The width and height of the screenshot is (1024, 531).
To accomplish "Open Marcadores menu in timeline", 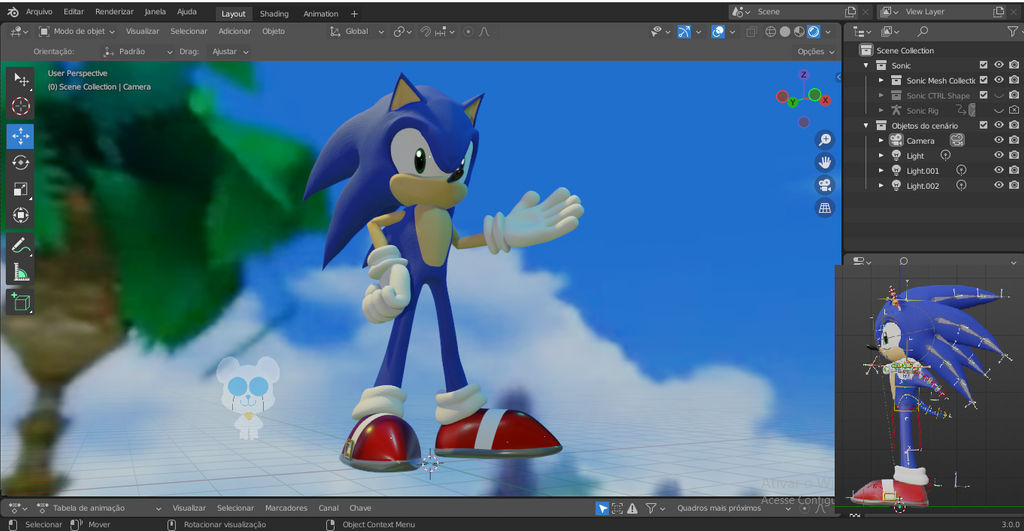I will [286, 508].
